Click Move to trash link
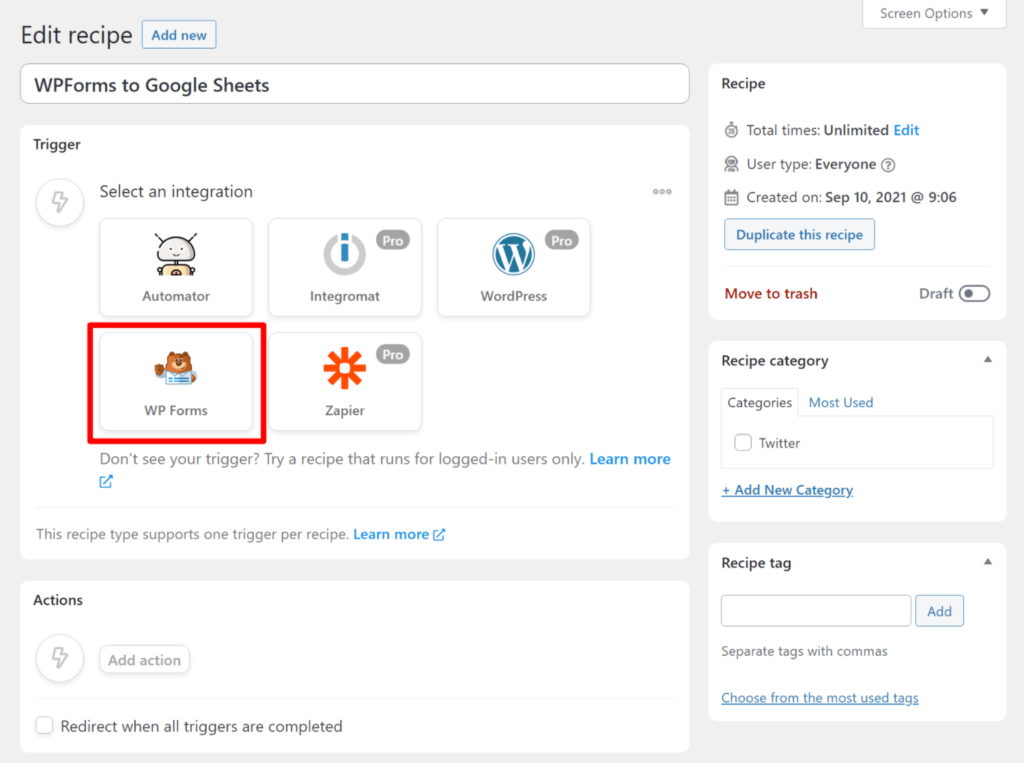This screenshot has height=763, width=1024. [771, 294]
